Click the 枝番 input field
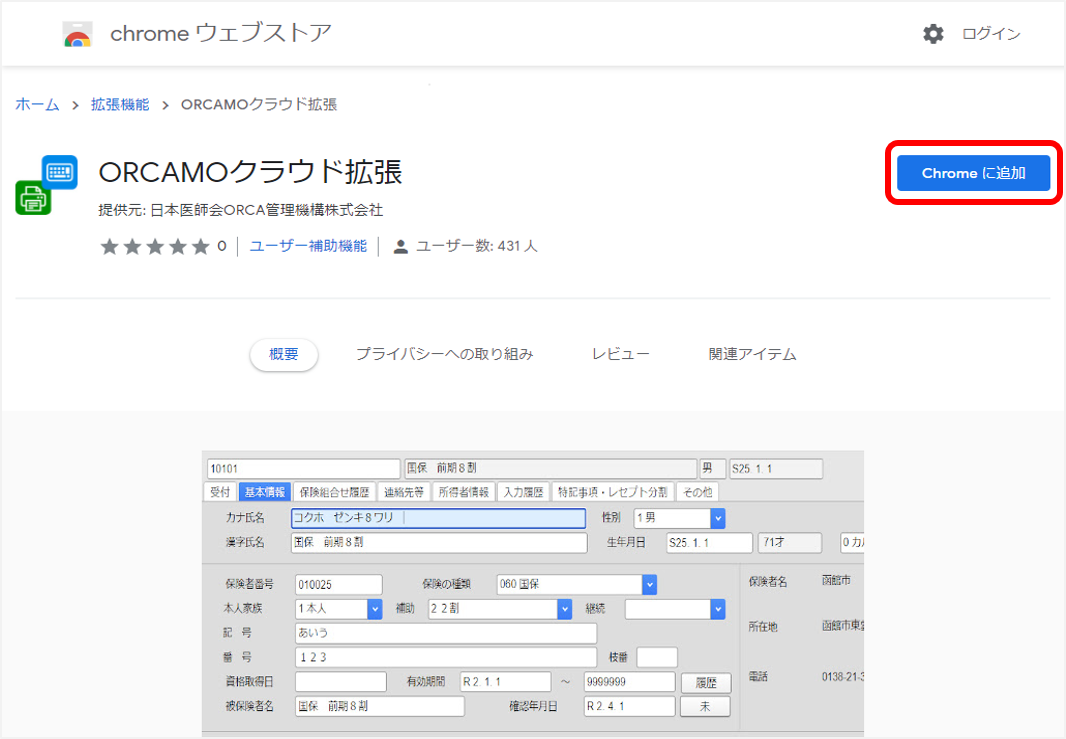The image size is (1066, 739). click(657, 657)
